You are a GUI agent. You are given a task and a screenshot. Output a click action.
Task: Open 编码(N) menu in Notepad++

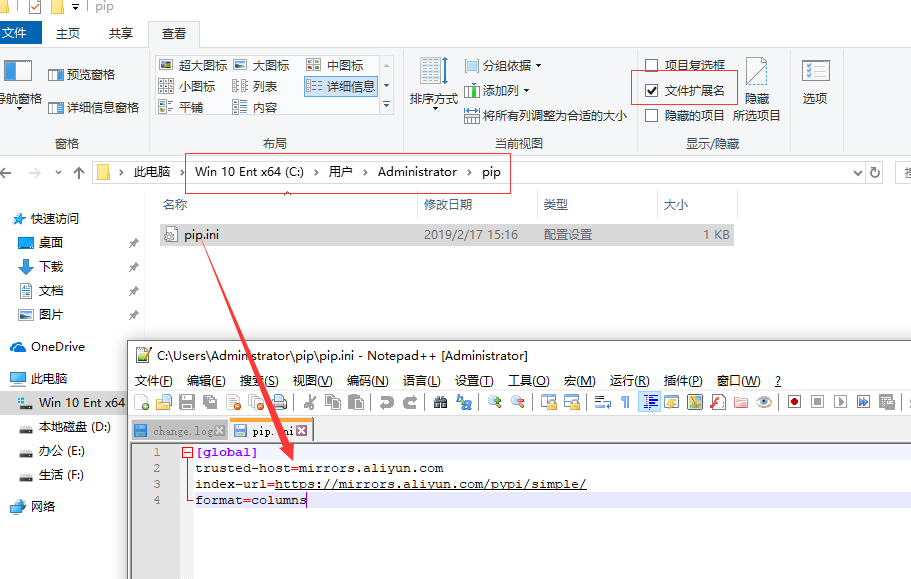pos(367,381)
